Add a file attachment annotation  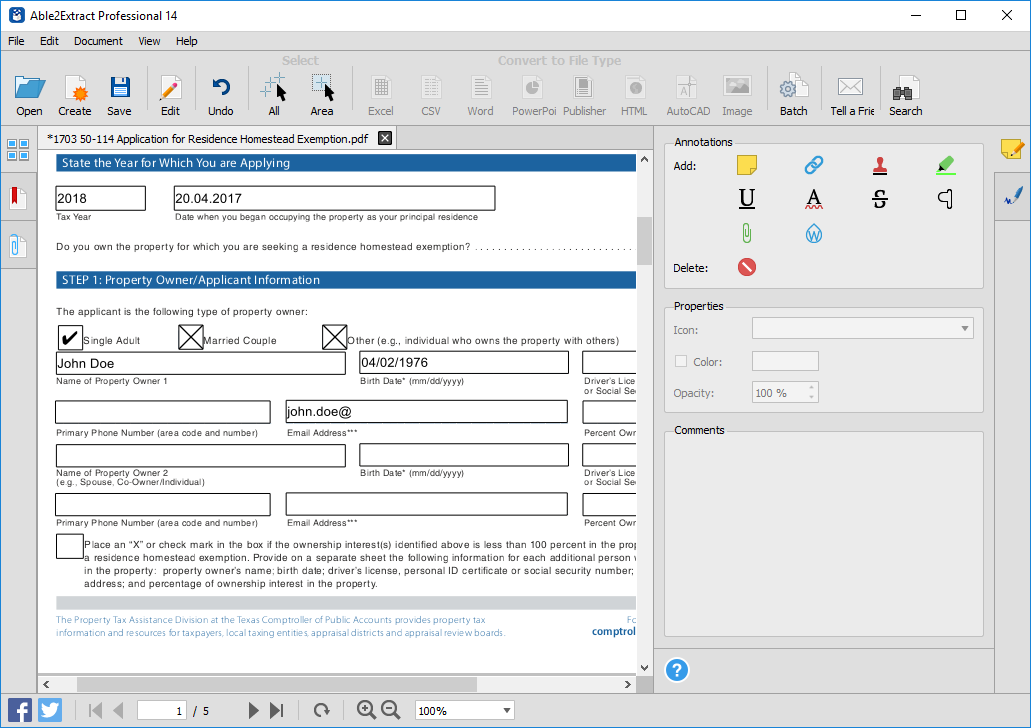(x=746, y=233)
